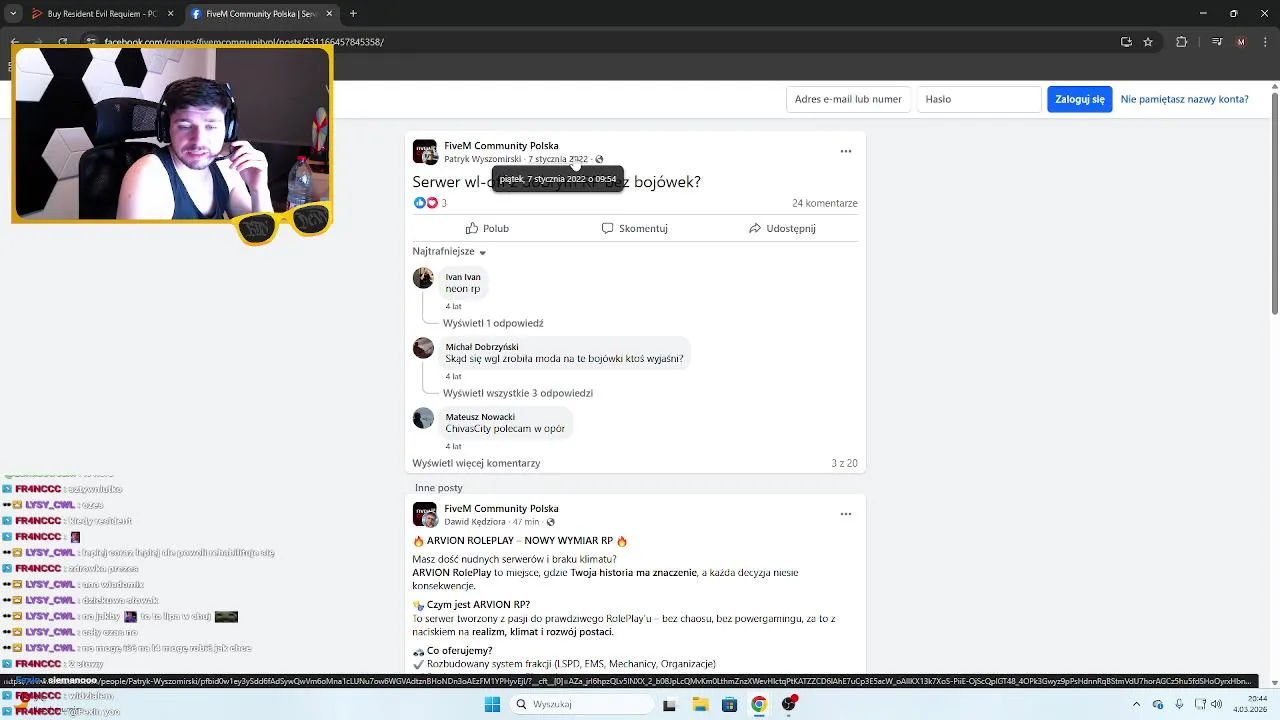This screenshot has height=720, width=1280.
Task: Open three-dot options on Patryk's post
Action: click(x=846, y=151)
